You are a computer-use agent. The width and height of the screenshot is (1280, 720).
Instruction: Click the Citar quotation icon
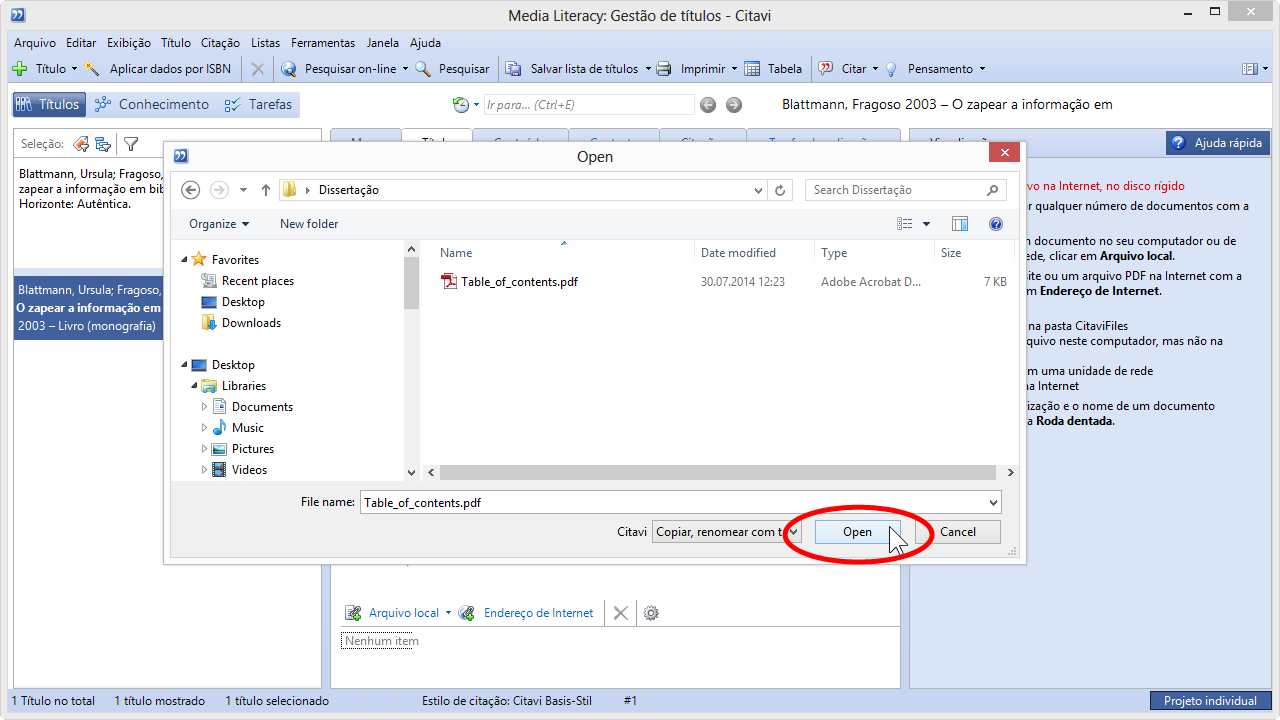click(826, 69)
